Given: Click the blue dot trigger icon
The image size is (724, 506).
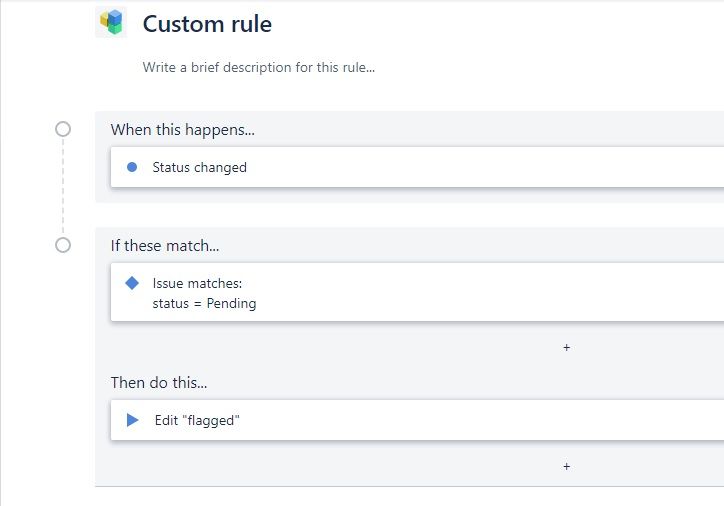Looking at the screenshot, I should pos(132,167).
